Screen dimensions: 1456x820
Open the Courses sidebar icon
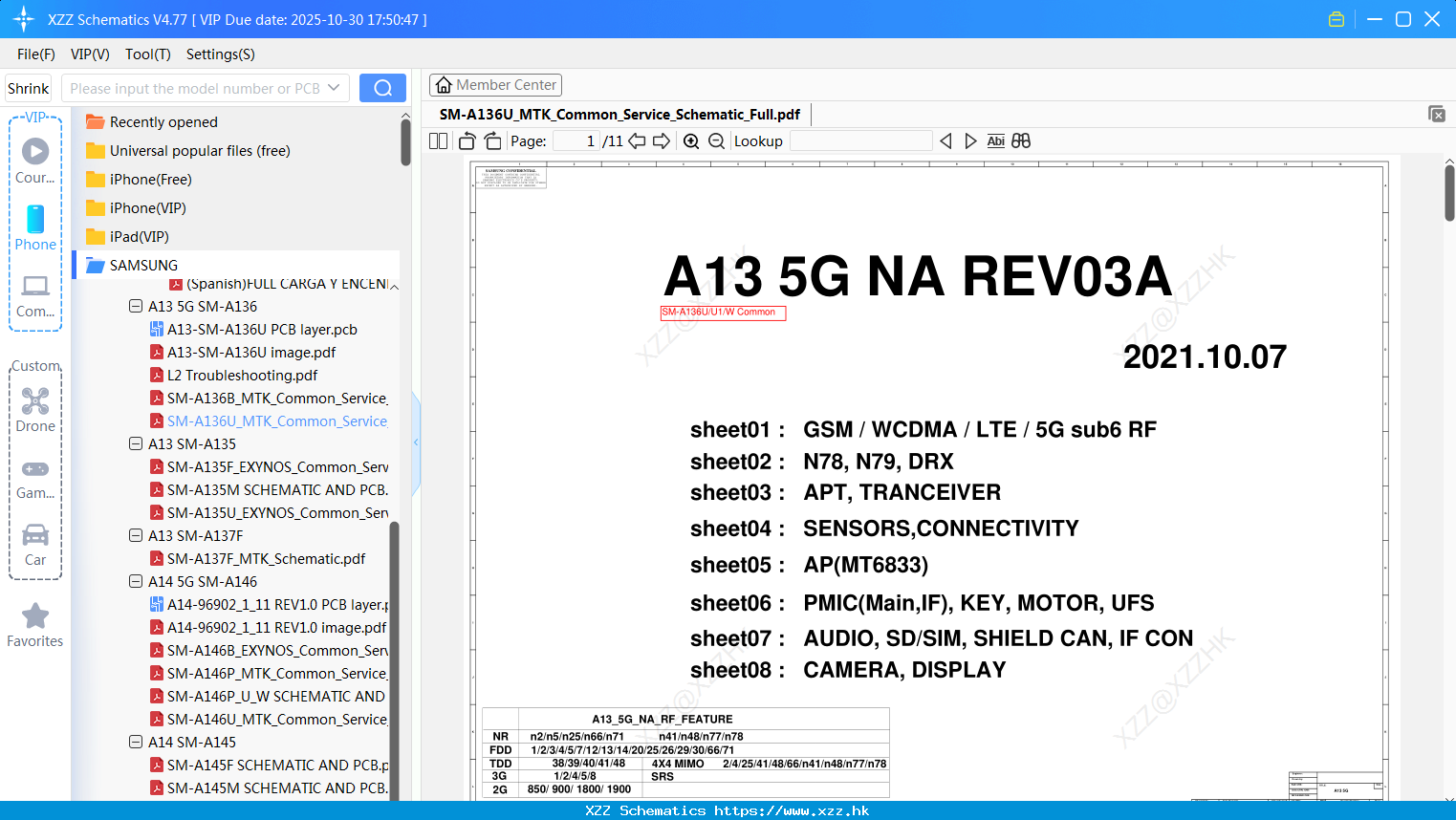[x=35, y=160]
